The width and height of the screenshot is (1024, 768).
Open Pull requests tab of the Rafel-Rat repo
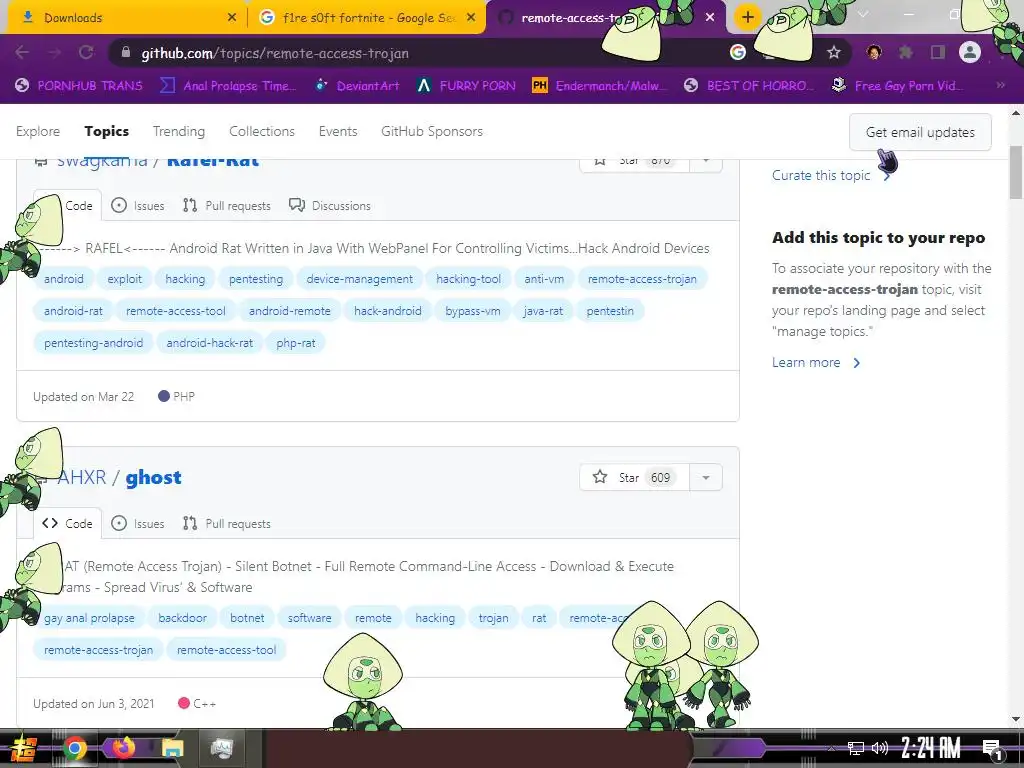[x=227, y=206]
